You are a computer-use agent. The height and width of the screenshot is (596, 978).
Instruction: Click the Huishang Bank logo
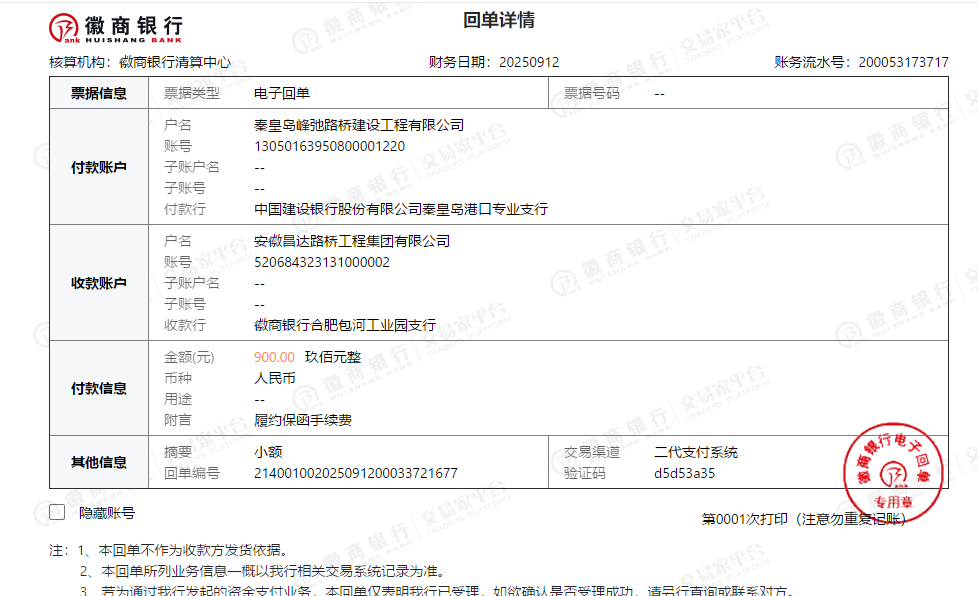point(116,27)
